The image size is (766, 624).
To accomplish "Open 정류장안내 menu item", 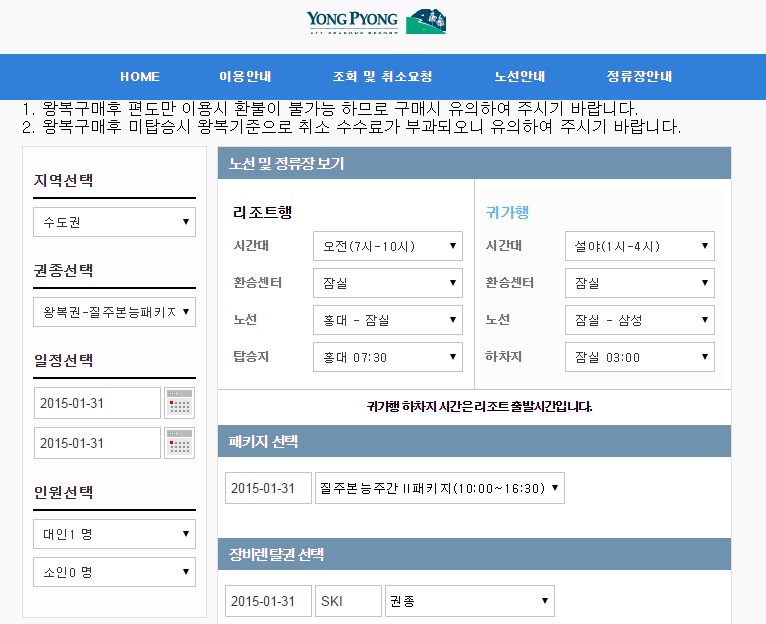I will tap(639, 76).
